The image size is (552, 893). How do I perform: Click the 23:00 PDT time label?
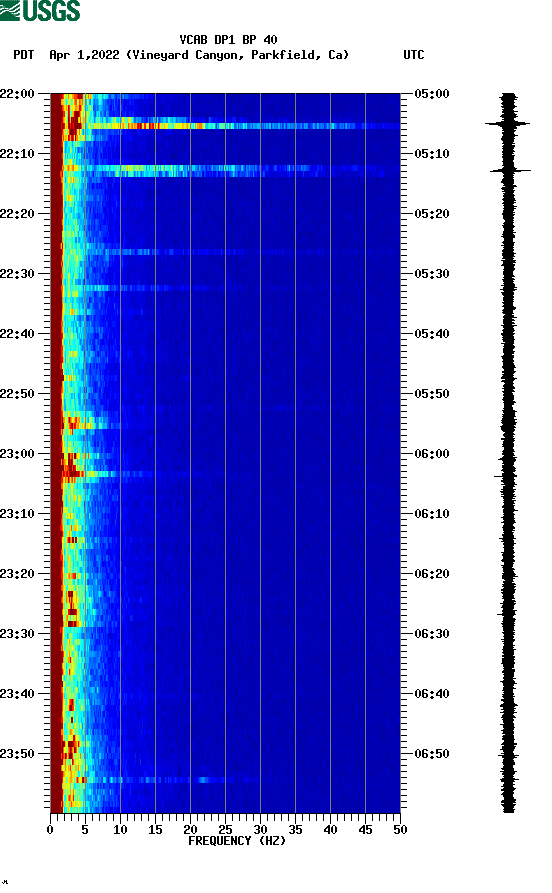17,453
